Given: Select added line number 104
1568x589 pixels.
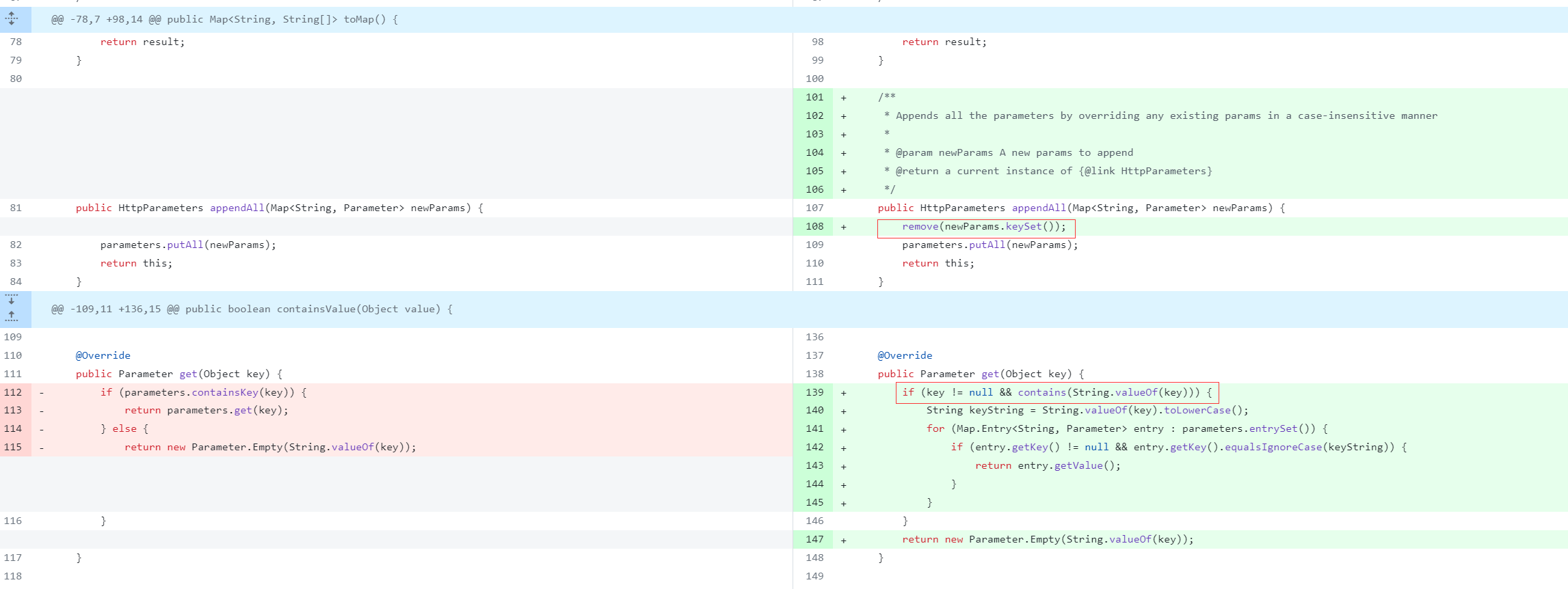Looking at the screenshot, I should pos(814,152).
